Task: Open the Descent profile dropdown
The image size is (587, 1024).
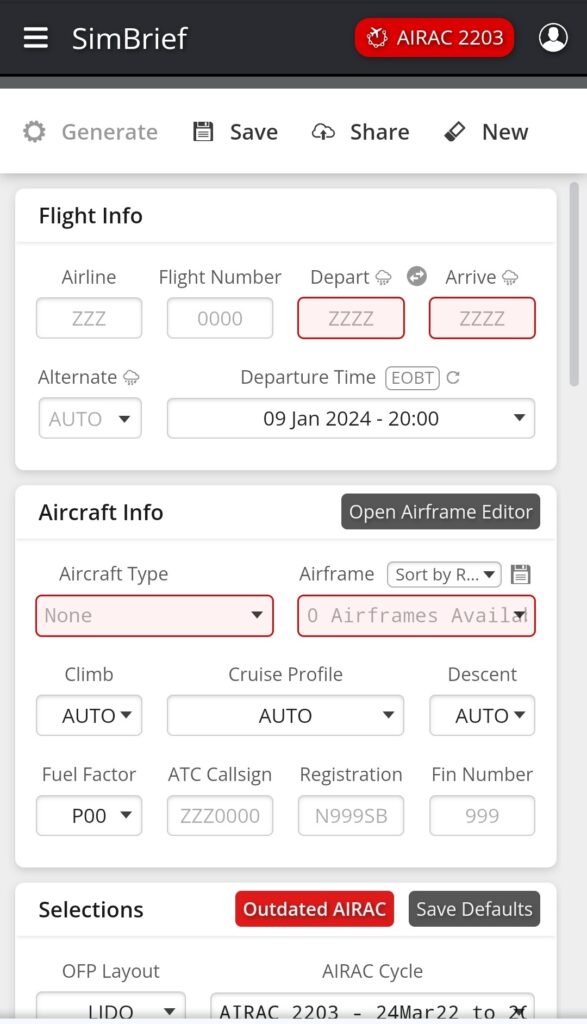Action: point(482,715)
